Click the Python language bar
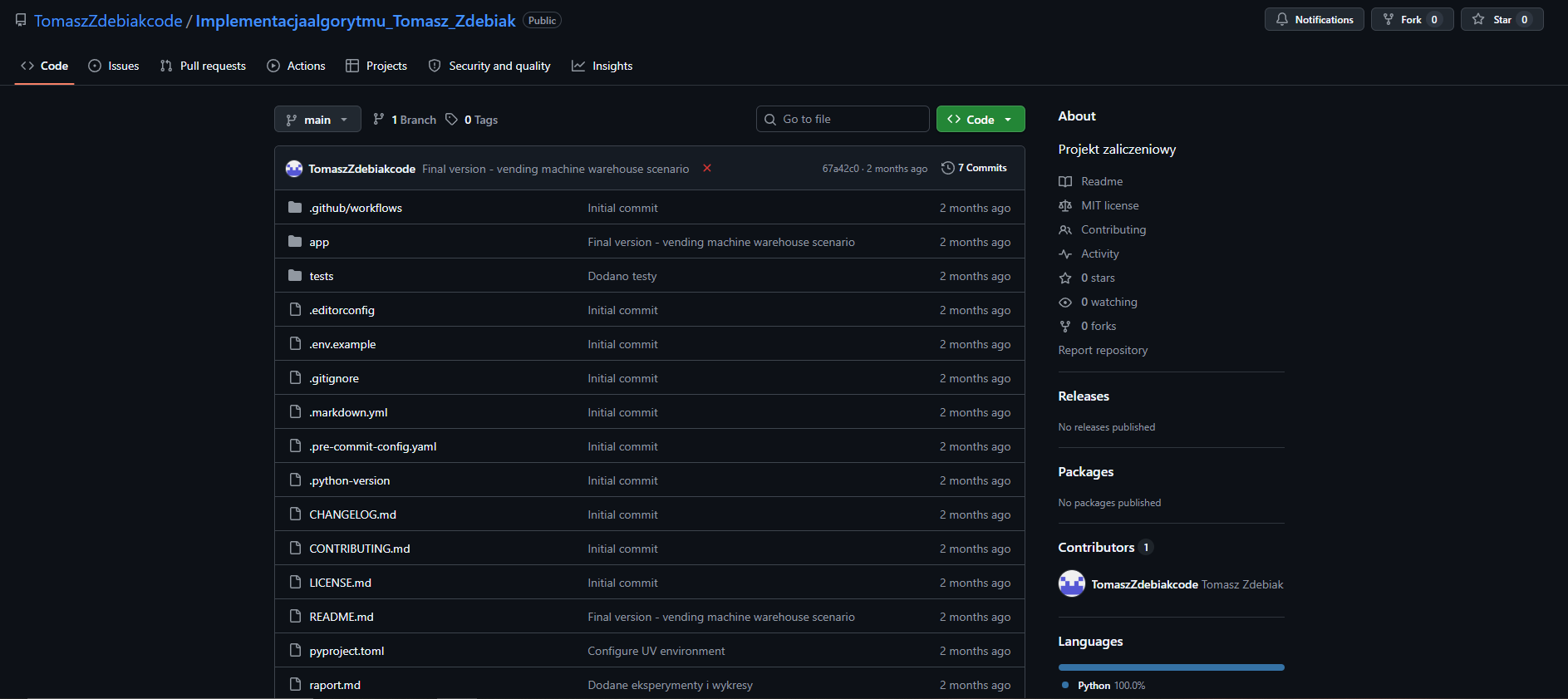This screenshot has width=1568, height=699. click(1171, 667)
